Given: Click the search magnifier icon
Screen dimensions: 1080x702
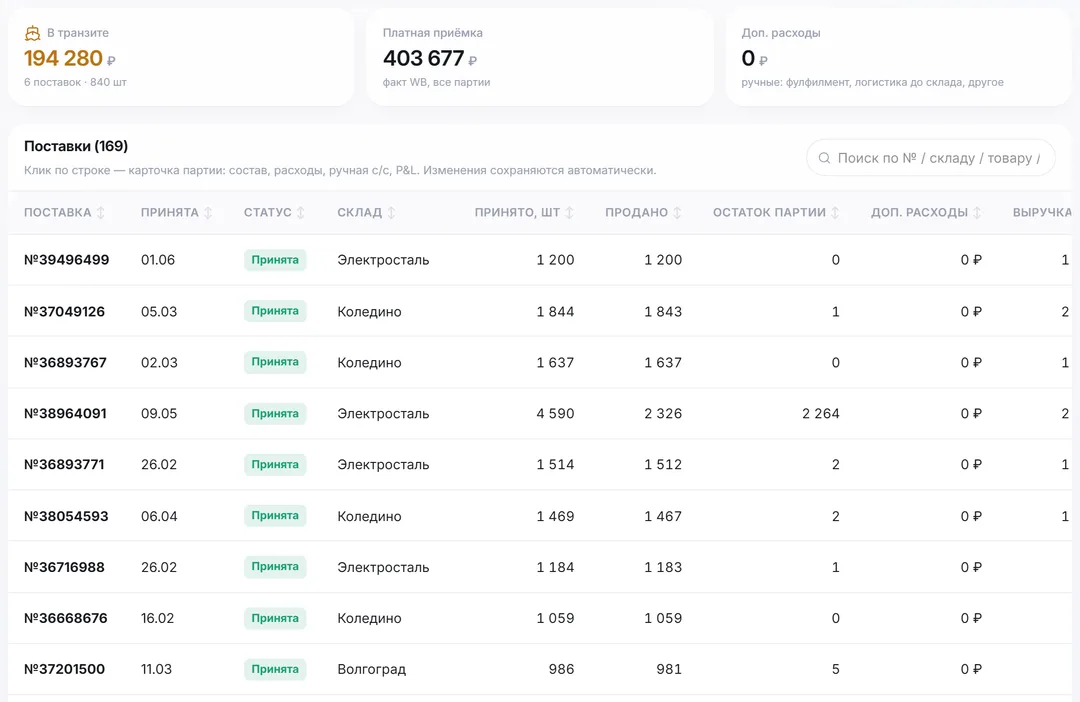Looking at the screenshot, I should pyautogui.click(x=824, y=158).
